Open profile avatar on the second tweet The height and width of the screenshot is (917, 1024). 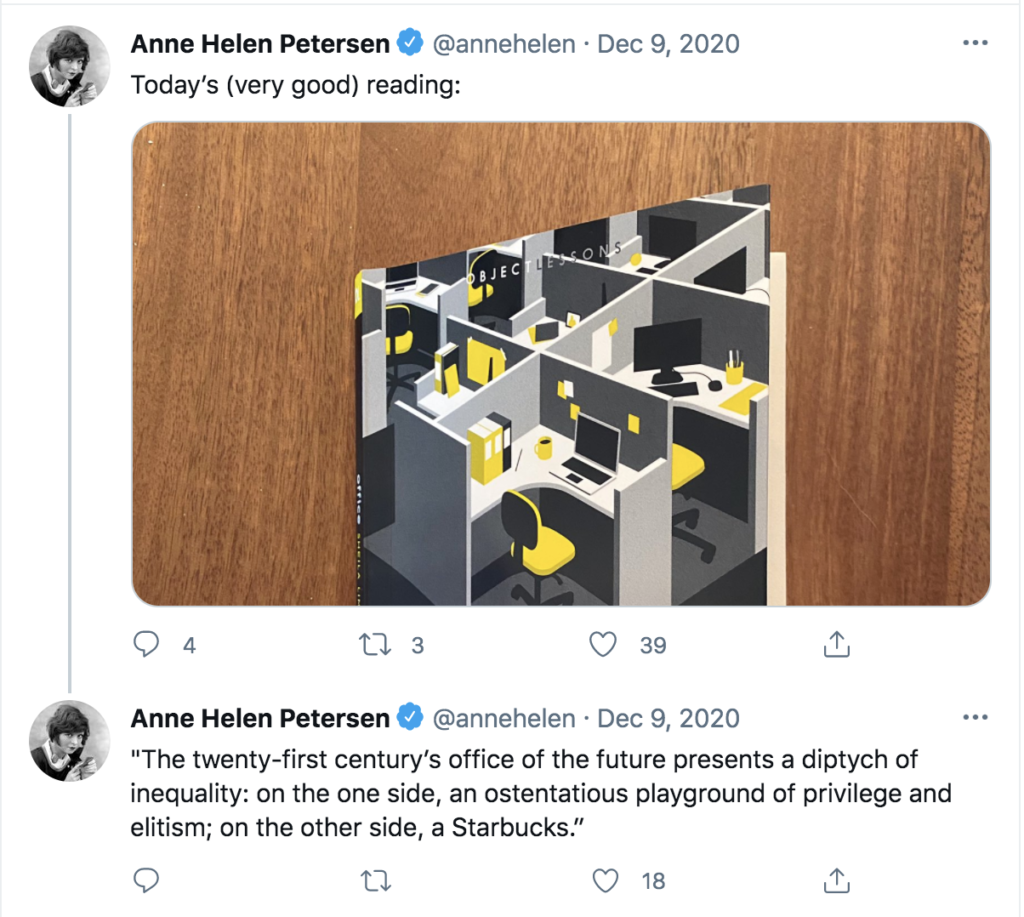[x=69, y=741]
